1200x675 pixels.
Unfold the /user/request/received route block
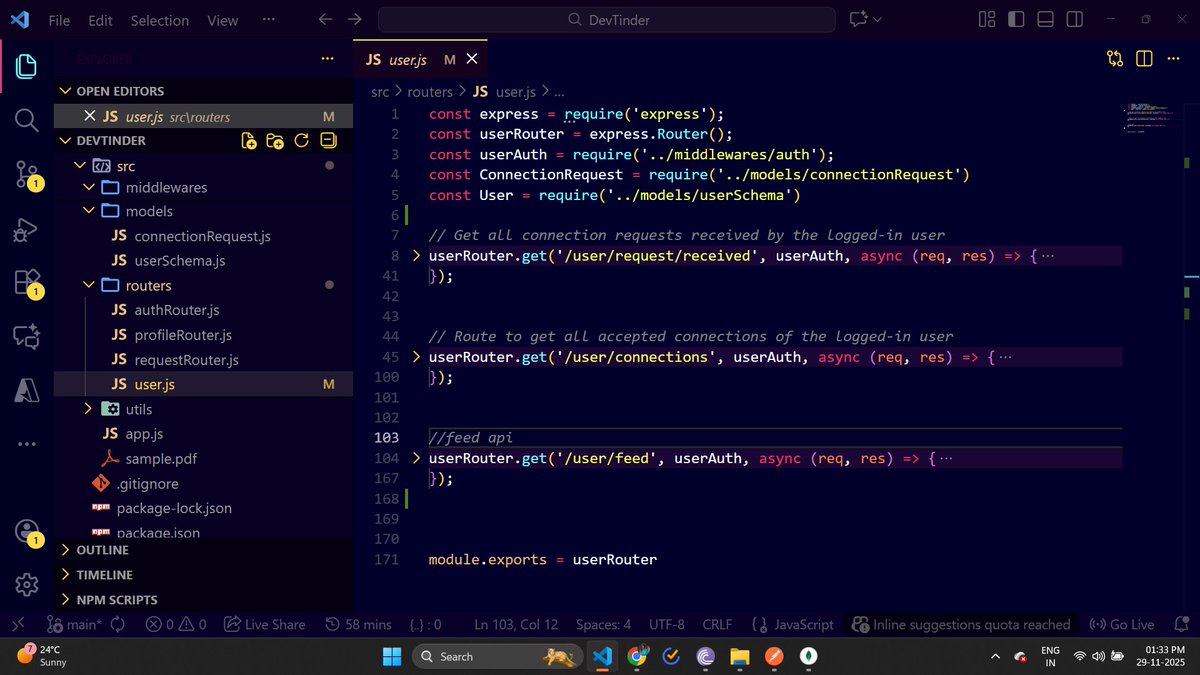(x=417, y=256)
